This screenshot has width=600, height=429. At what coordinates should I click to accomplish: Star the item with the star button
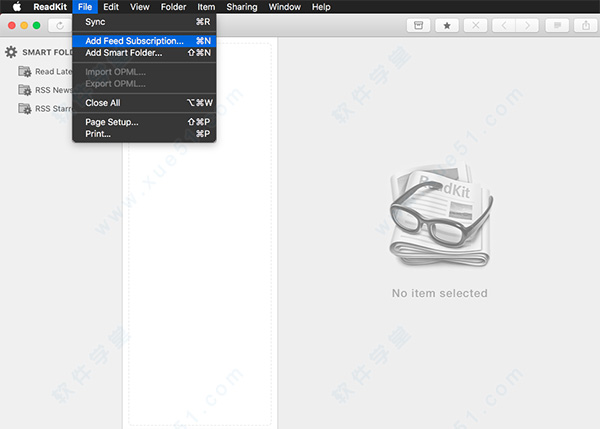447,26
